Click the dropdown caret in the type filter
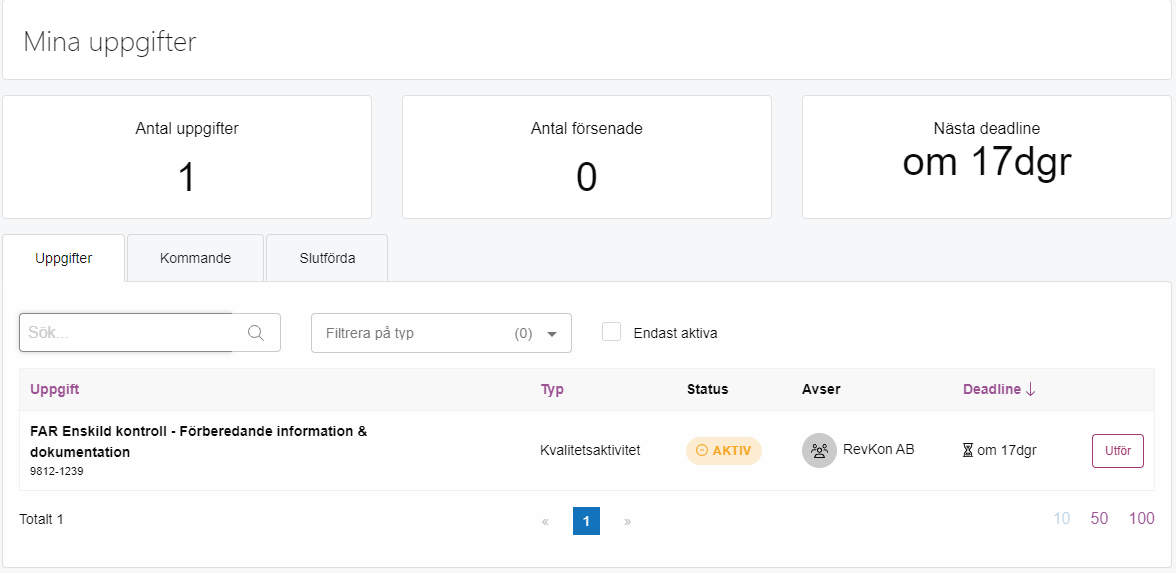Screen dimensions: 1176x573 click(552, 334)
